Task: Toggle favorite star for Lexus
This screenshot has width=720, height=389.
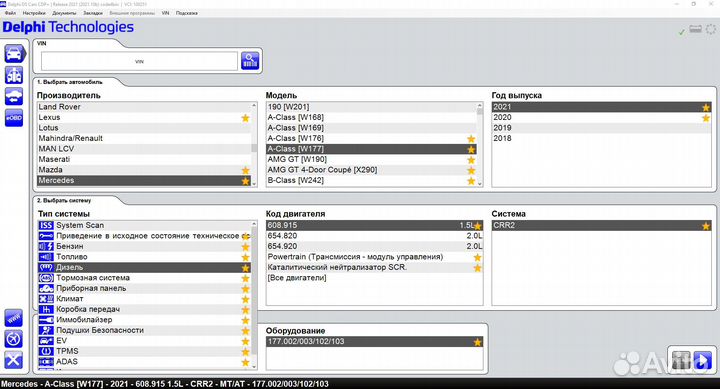Action: (245, 118)
